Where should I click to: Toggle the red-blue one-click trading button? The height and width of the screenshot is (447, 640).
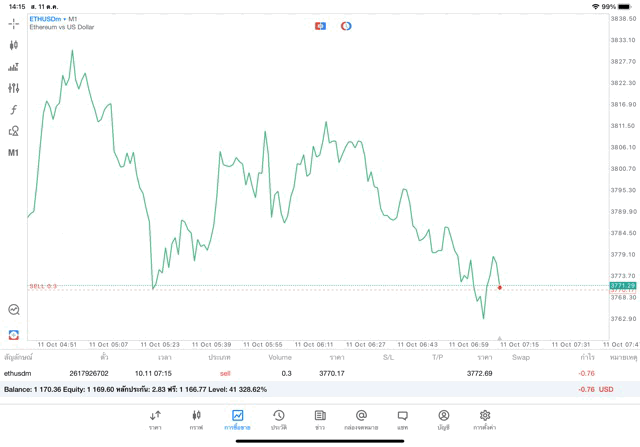320,26
